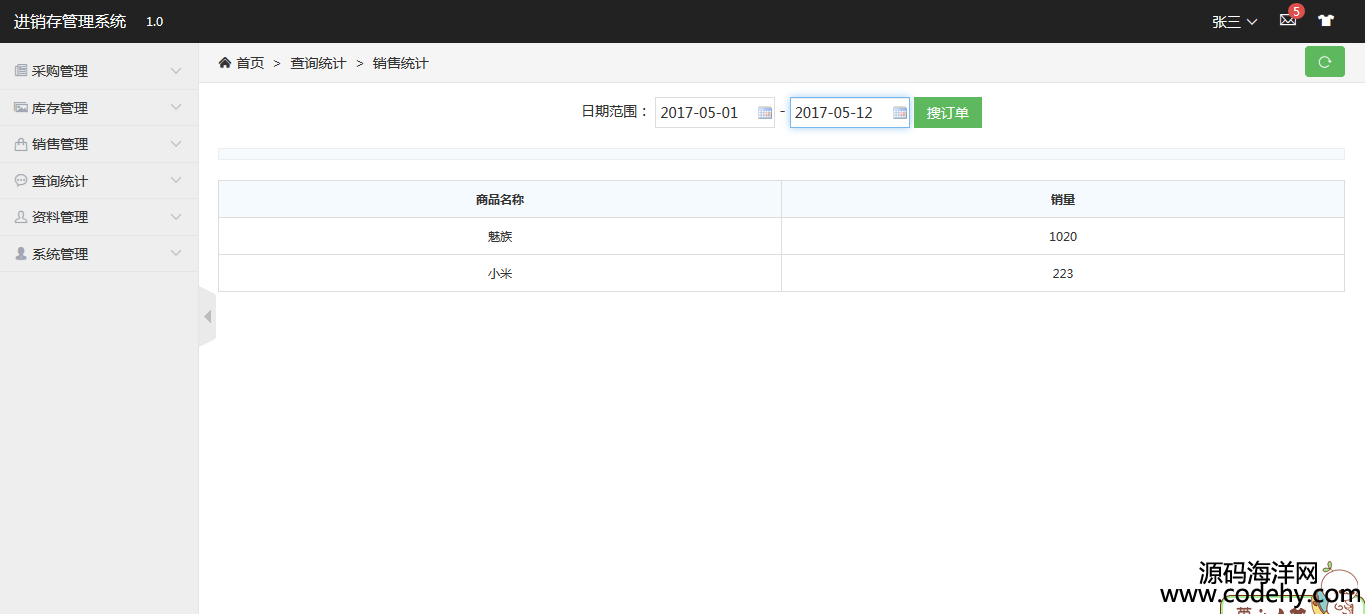Expand the 销售管理 sidebar chevron
1365x614 pixels.
coord(176,144)
